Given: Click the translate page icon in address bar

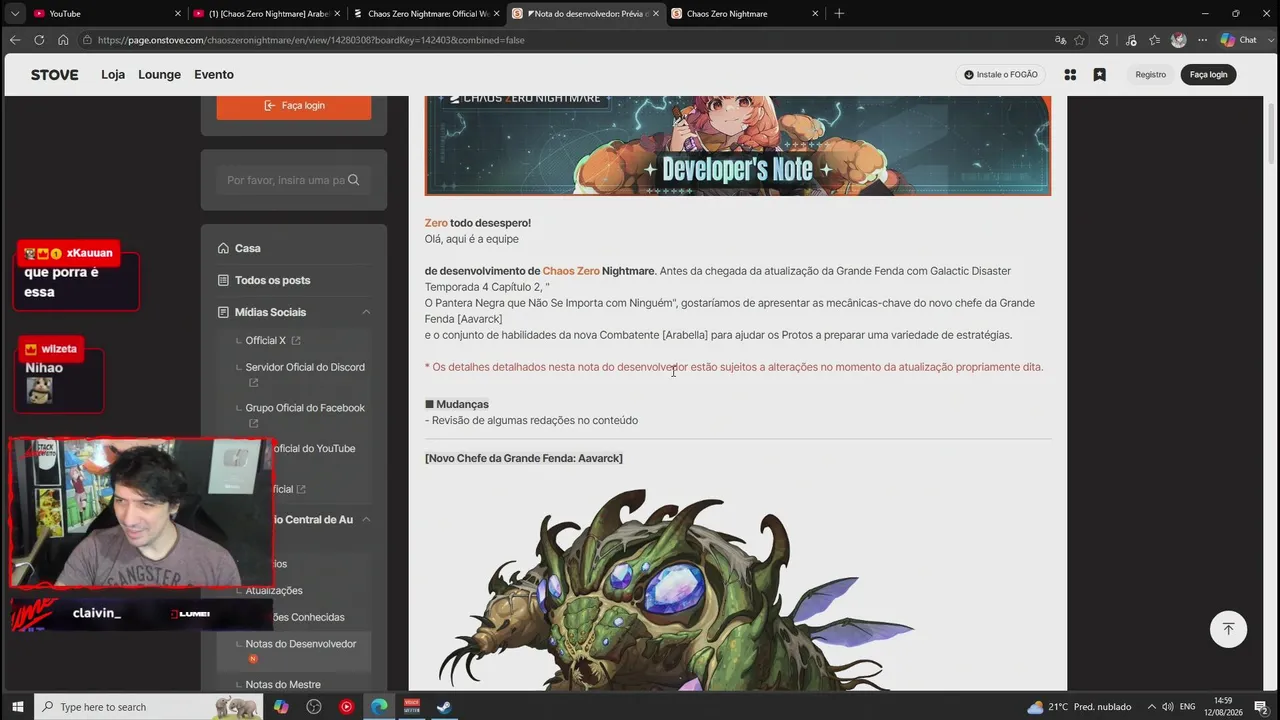Looking at the screenshot, I should 1060,40.
